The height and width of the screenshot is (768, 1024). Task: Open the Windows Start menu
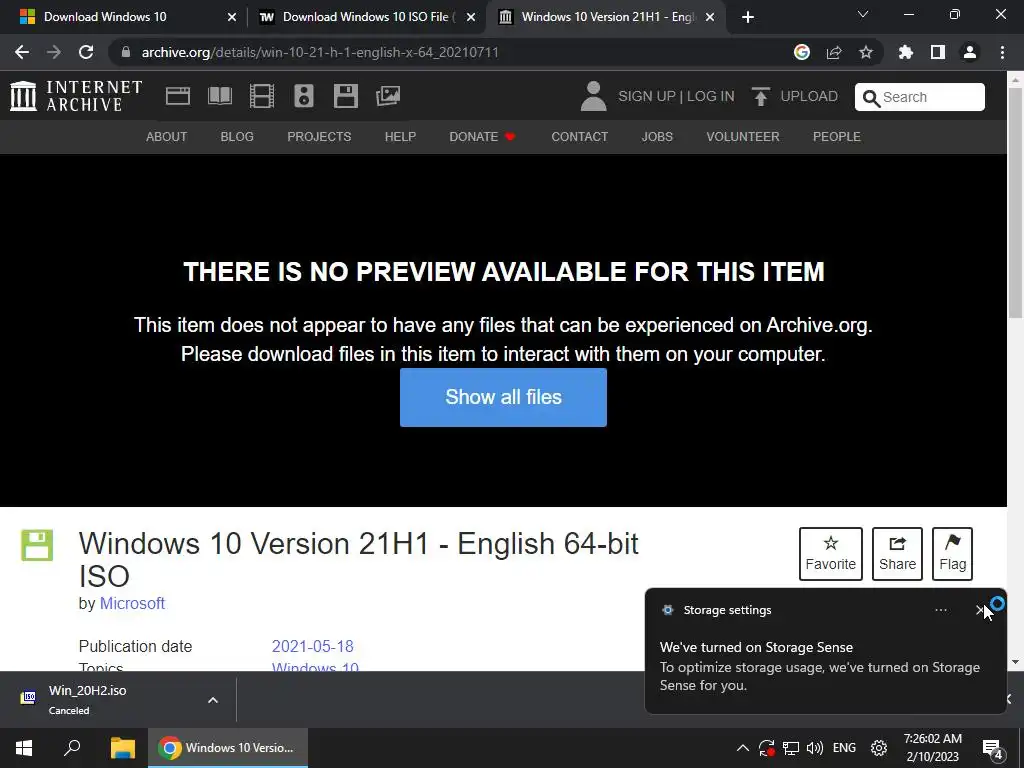24,748
